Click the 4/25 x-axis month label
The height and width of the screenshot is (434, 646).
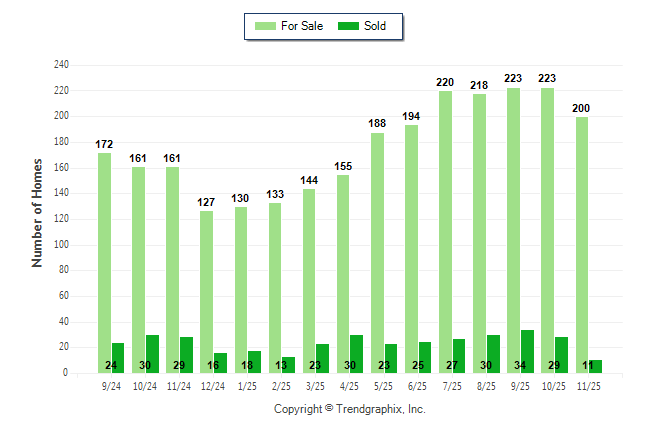tap(350, 385)
